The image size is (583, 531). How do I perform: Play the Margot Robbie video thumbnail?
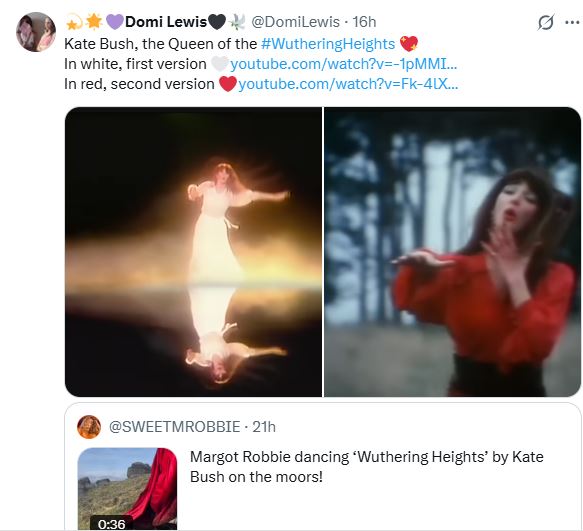click(127, 489)
